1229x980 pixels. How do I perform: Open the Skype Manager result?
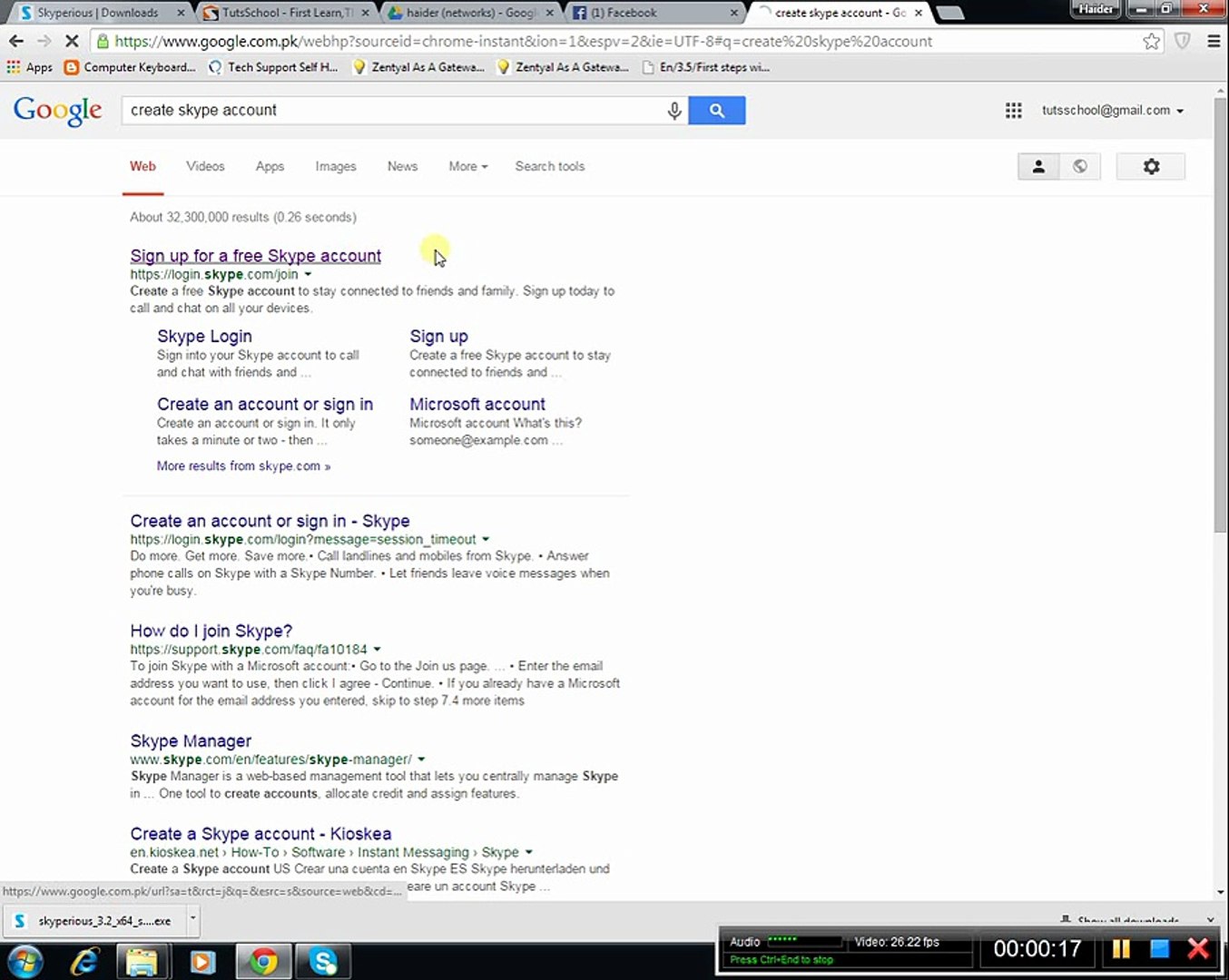point(191,740)
